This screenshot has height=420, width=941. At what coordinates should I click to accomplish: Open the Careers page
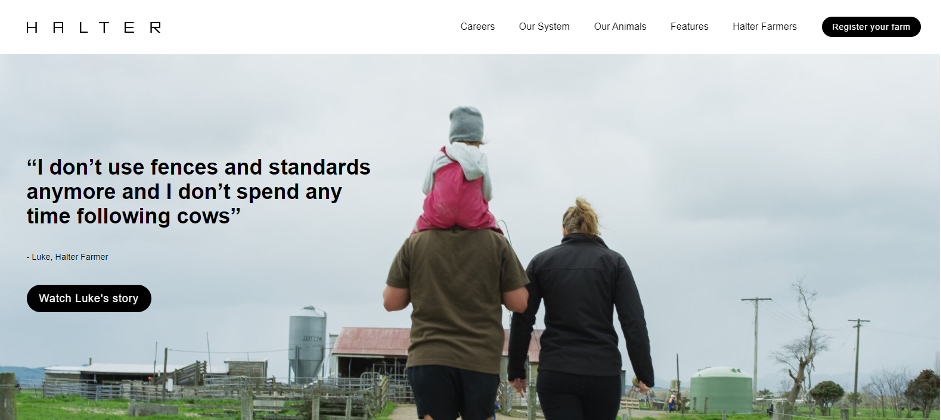pyautogui.click(x=477, y=26)
